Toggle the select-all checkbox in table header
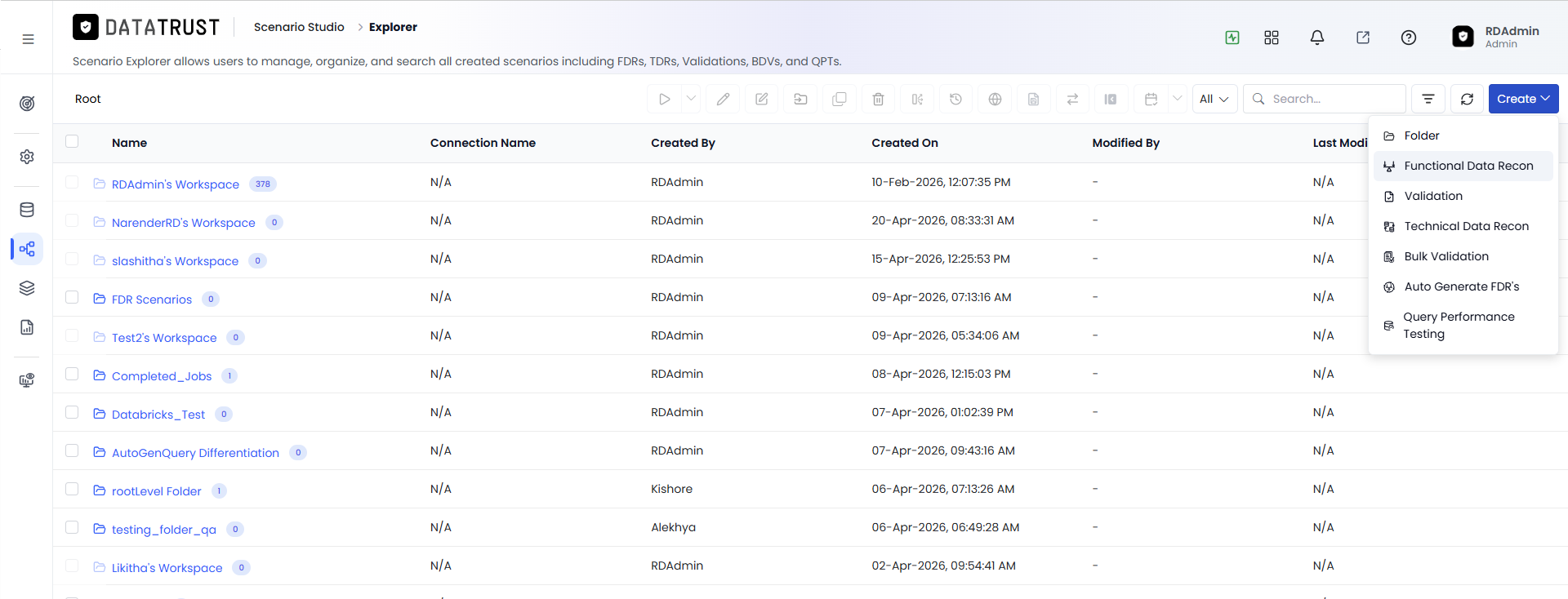This screenshot has height=599, width=1568. click(x=72, y=141)
